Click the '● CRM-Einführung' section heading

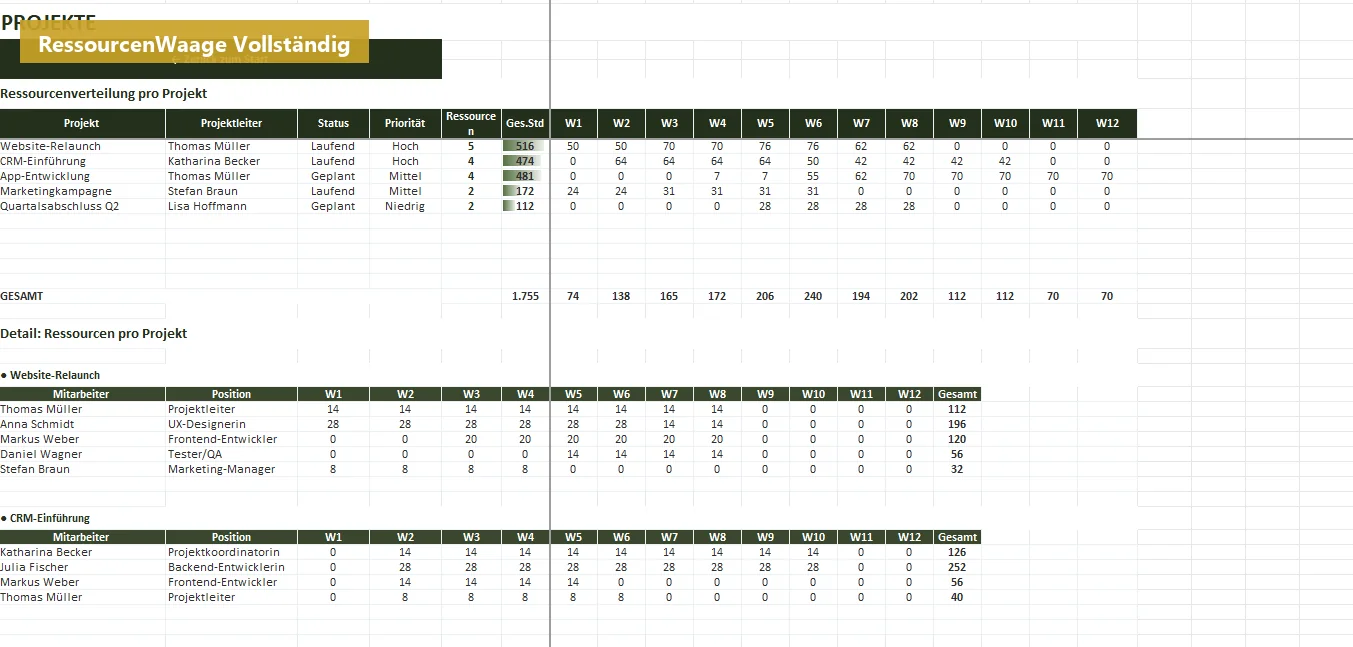click(x=45, y=518)
